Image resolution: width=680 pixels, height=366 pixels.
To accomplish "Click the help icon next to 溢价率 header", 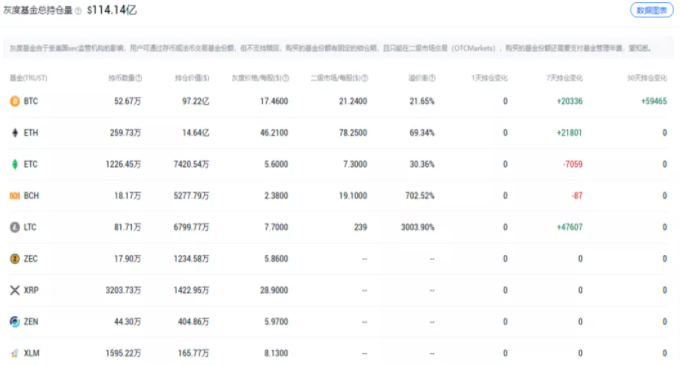I will coord(432,78).
